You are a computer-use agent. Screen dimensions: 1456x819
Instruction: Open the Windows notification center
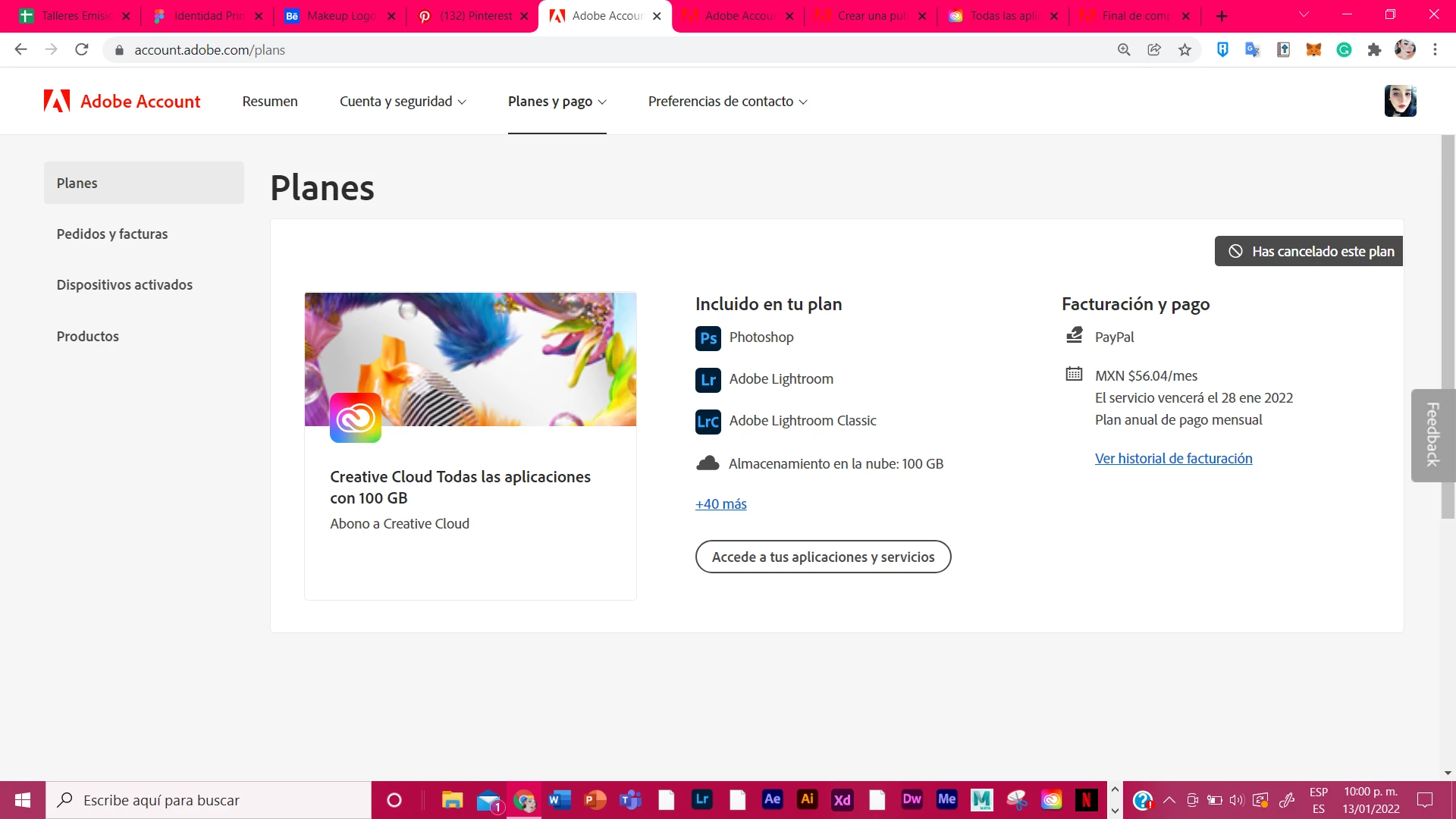click(x=1425, y=800)
